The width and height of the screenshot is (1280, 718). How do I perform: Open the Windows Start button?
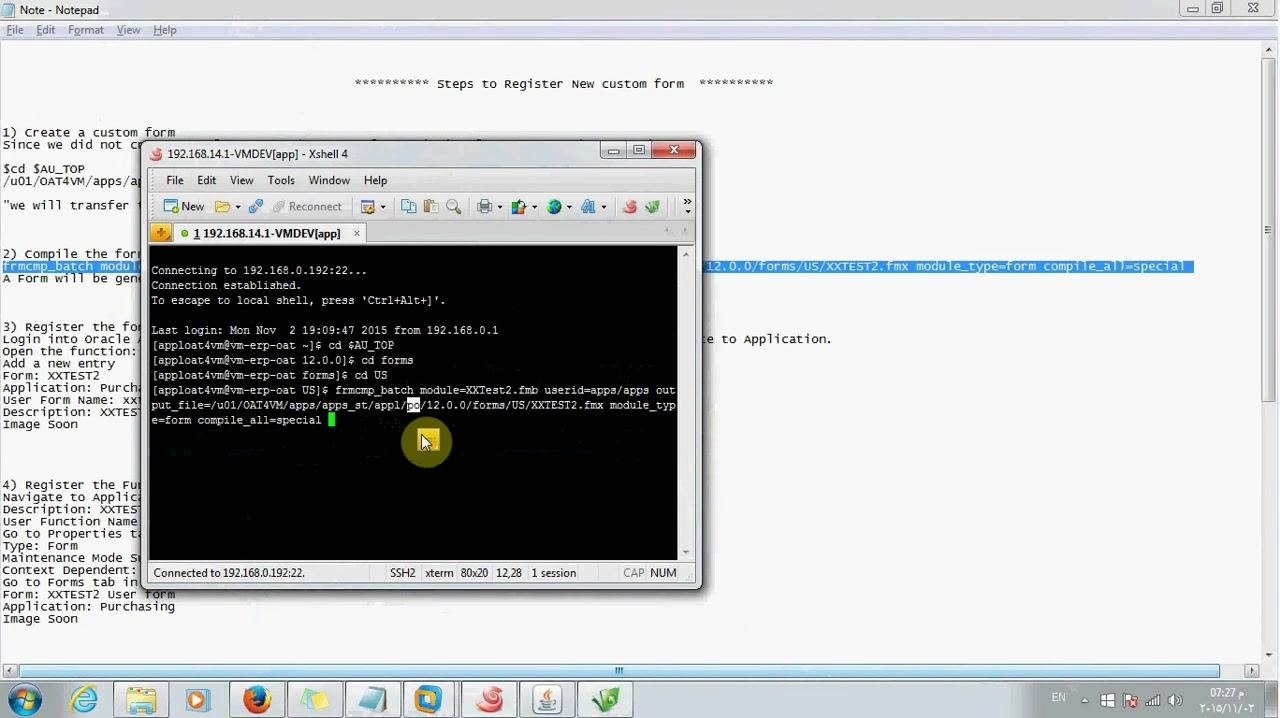(24, 699)
